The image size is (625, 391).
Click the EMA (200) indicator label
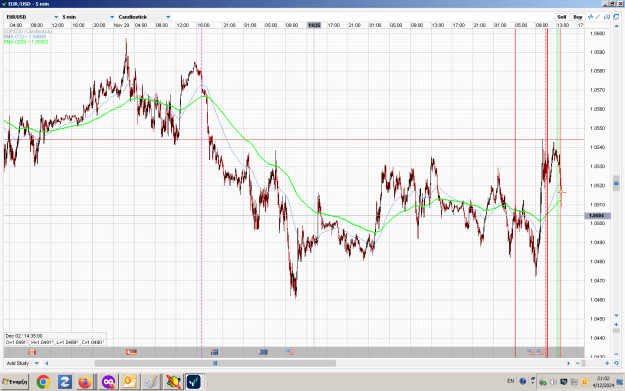click(26, 41)
